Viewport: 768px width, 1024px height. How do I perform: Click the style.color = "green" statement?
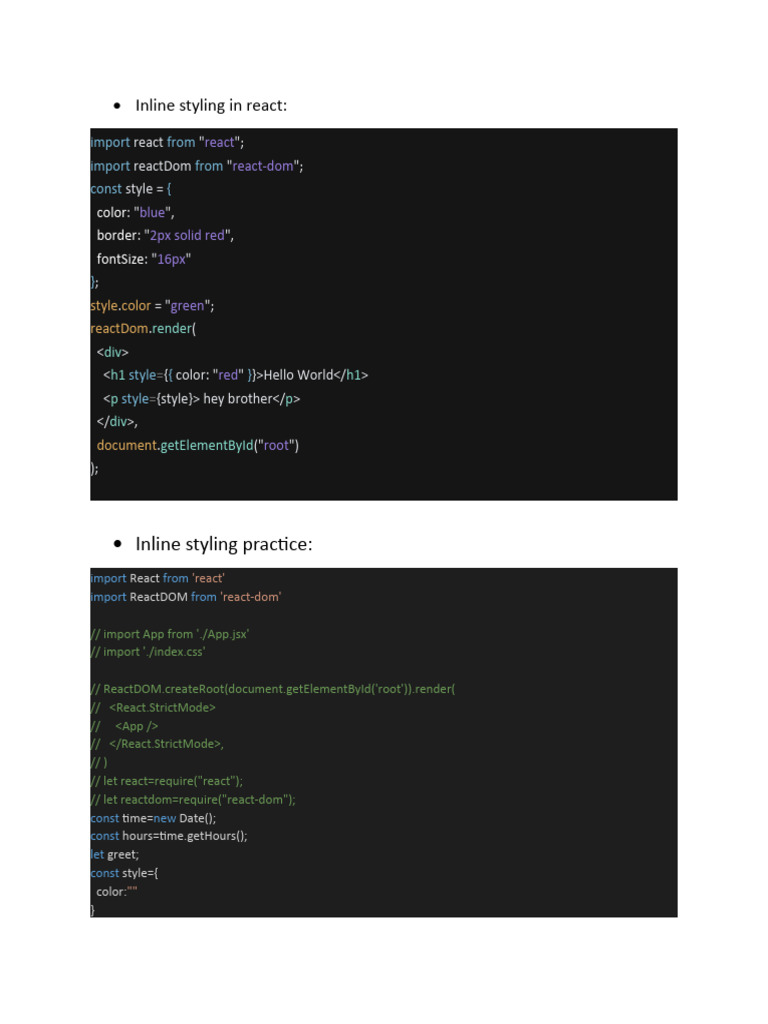click(x=152, y=305)
